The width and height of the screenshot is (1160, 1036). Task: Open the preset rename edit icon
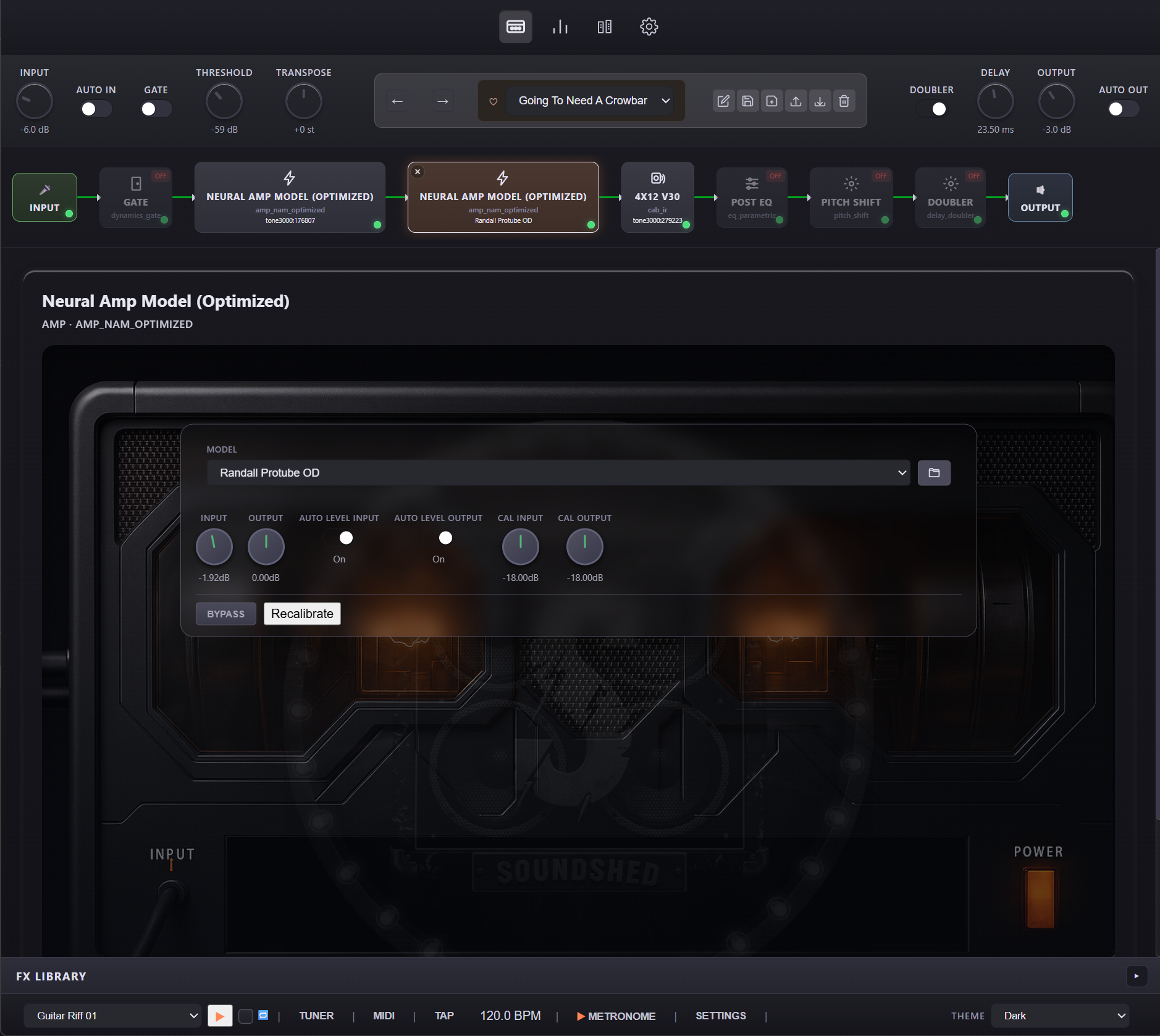pos(723,101)
